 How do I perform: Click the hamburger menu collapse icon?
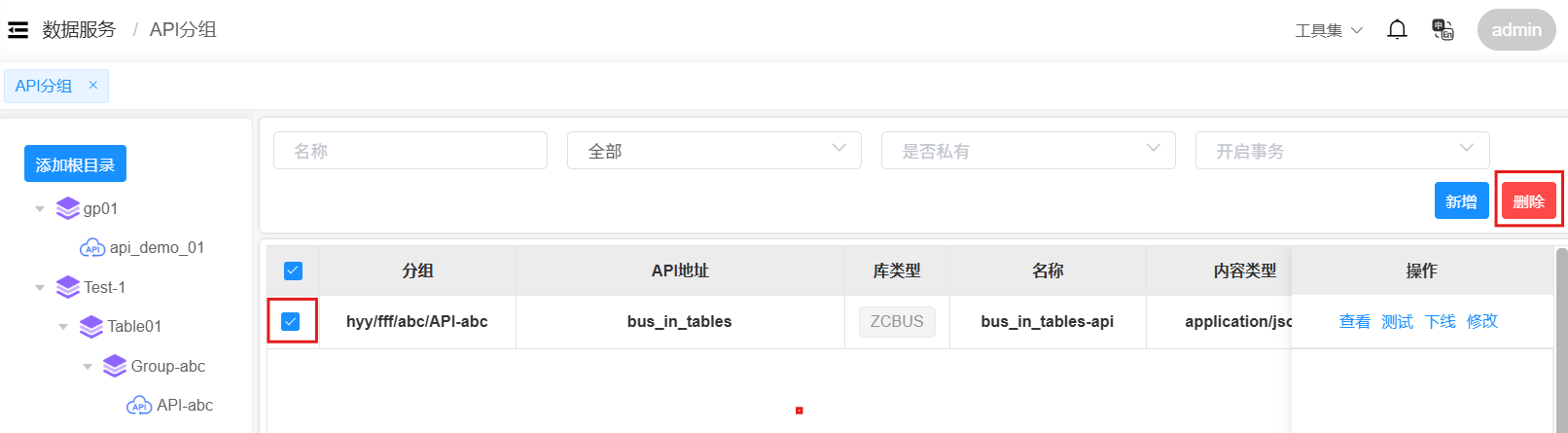pyautogui.click(x=18, y=30)
